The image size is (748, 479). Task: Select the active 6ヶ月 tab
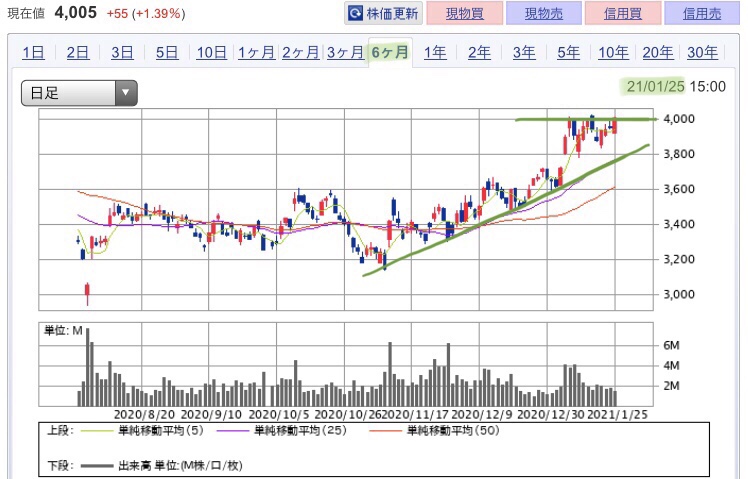coord(389,53)
